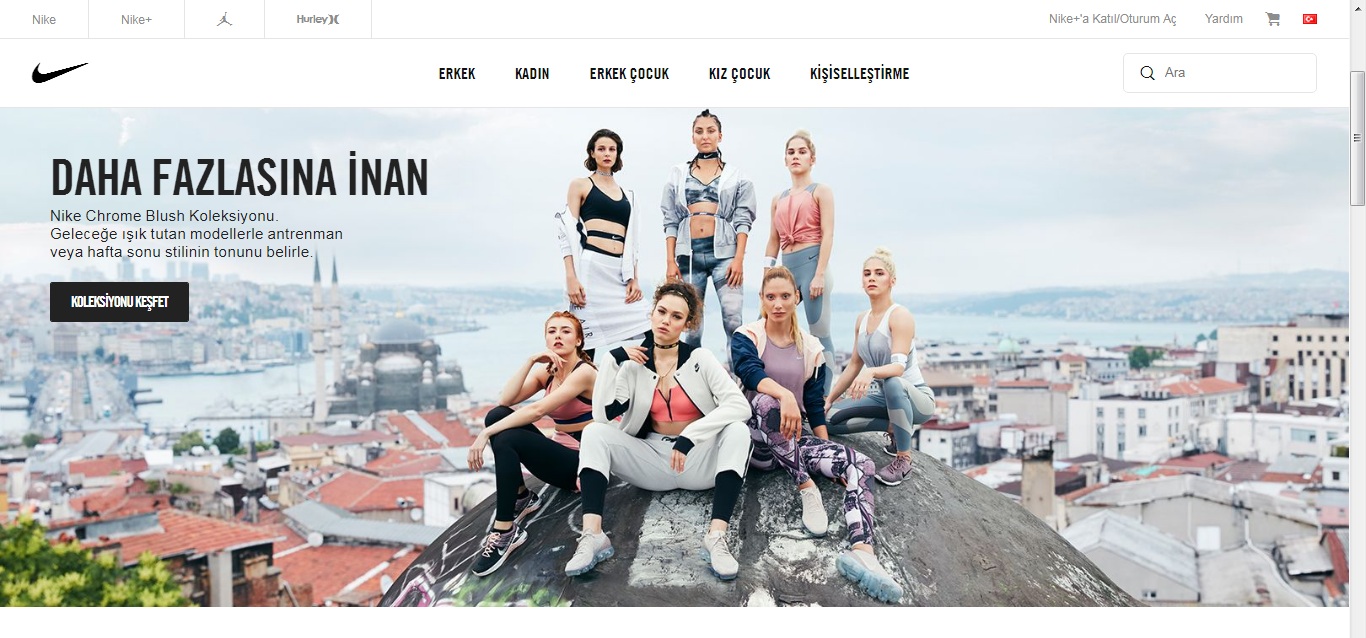The height and width of the screenshot is (638, 1366).
Task: Click scrollbar up arrow
Action: 1357,8
